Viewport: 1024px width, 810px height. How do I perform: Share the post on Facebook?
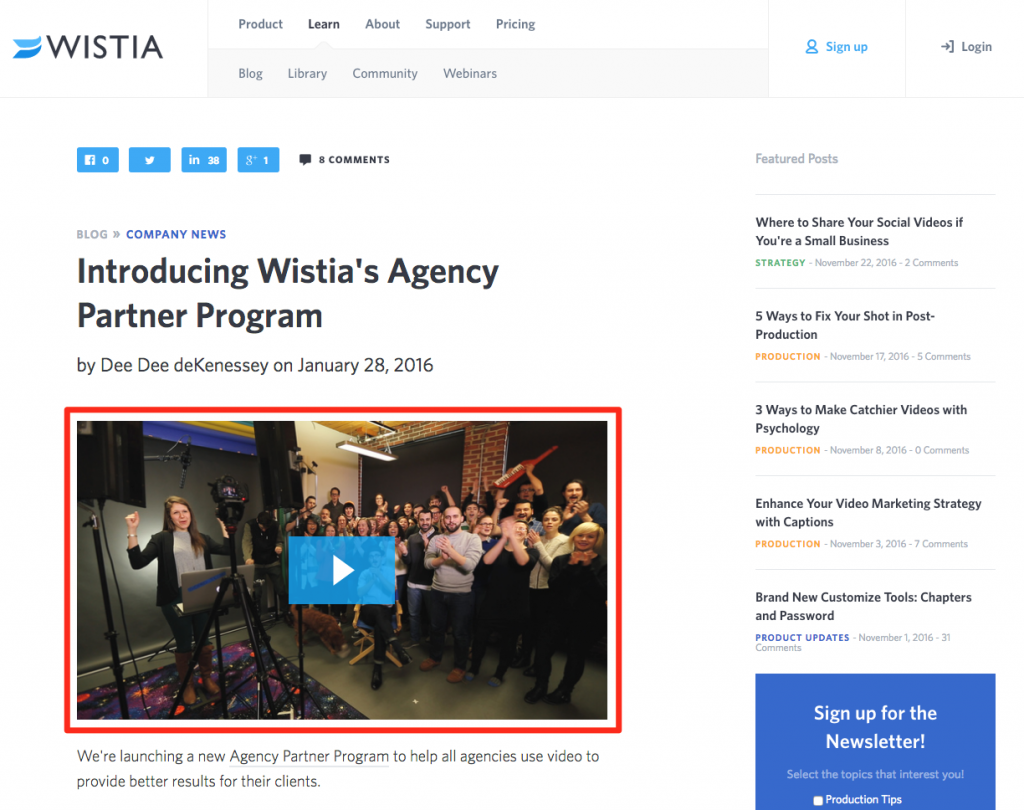click(x=98, y=160)
